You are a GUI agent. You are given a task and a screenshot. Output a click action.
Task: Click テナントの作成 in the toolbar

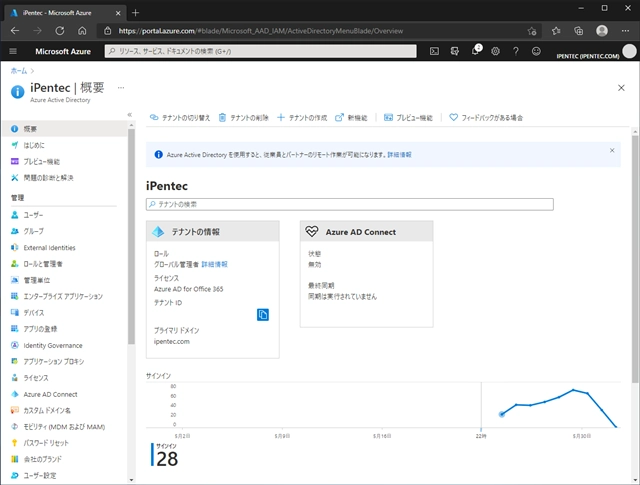(x=302, y=118)
